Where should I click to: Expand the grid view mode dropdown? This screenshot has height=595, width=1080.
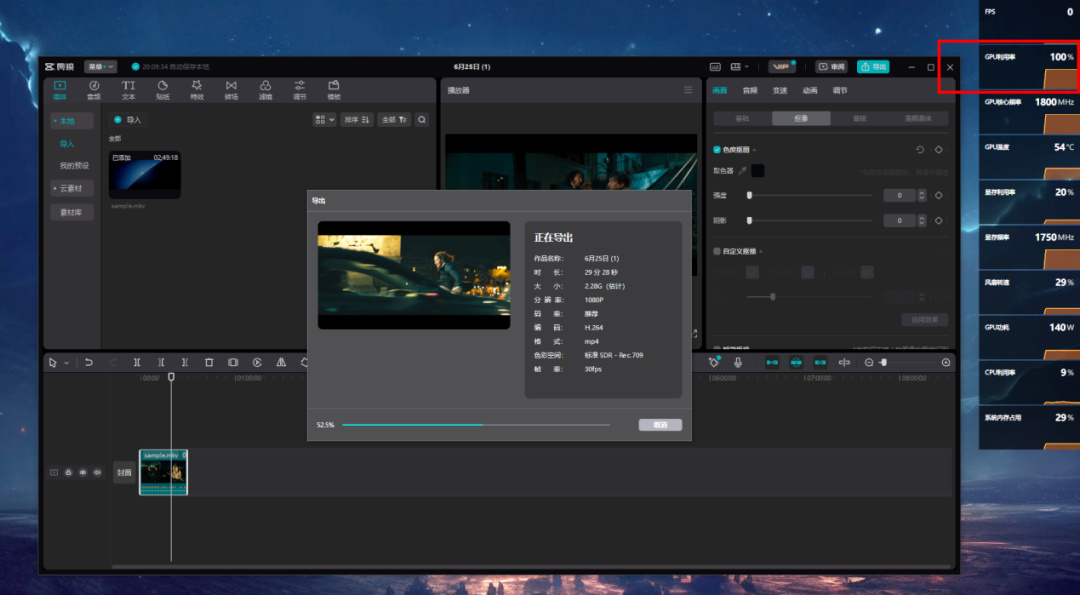pos(324,119)
